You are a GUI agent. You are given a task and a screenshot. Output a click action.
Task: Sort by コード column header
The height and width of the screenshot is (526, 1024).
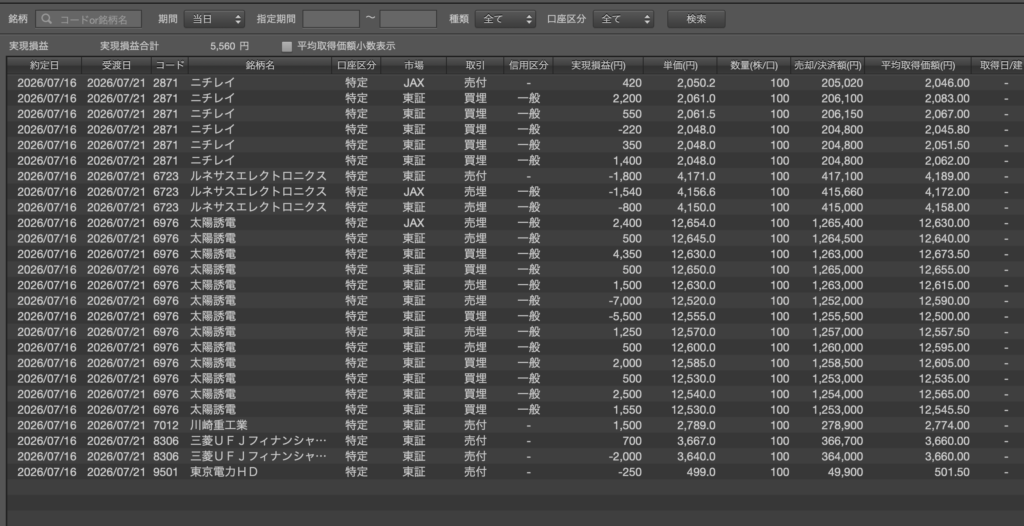click(x=170, y=65)
